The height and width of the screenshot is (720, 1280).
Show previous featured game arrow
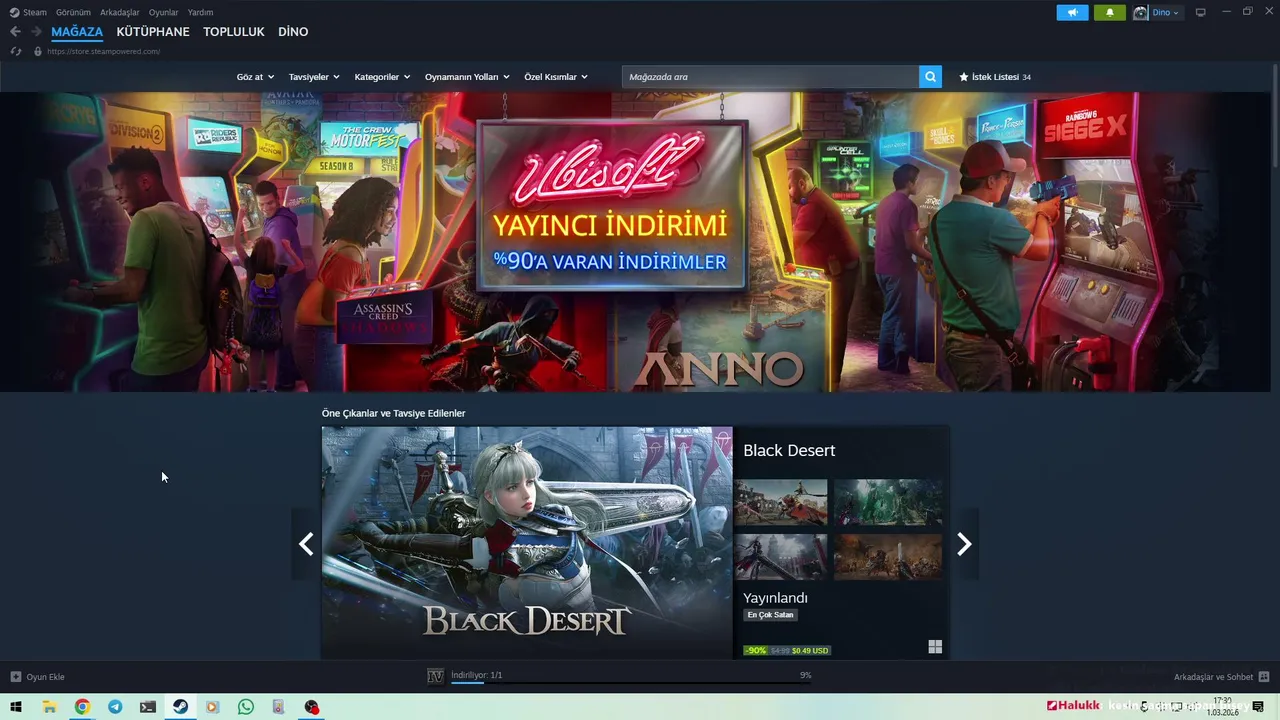tap(306, 544)
